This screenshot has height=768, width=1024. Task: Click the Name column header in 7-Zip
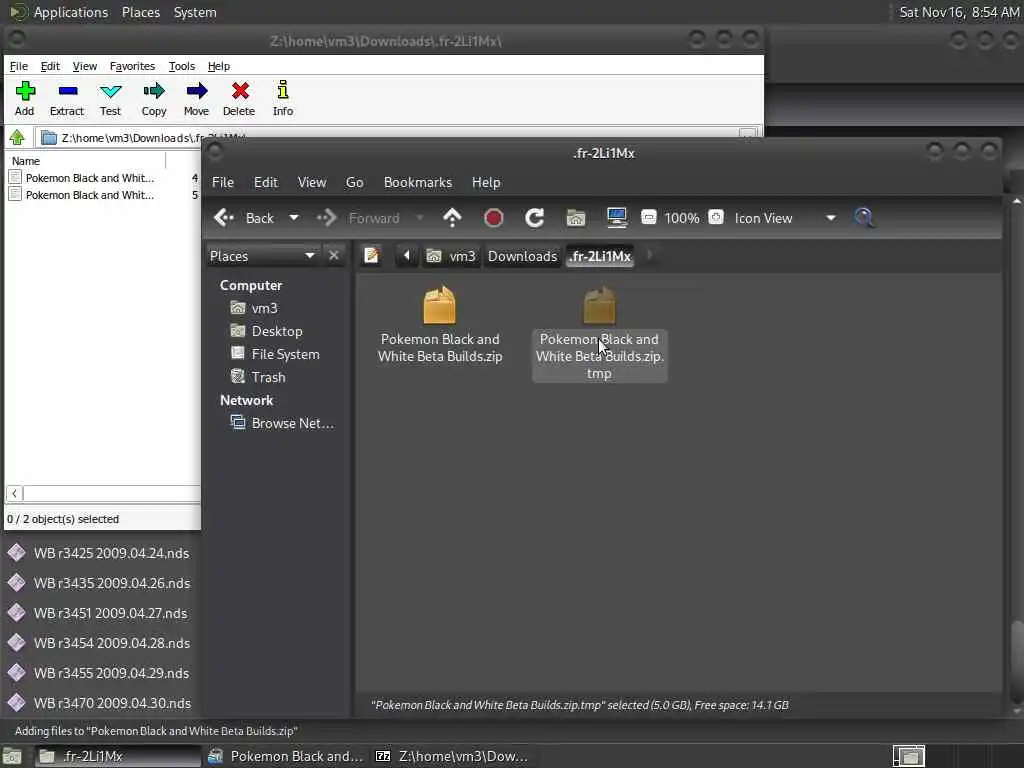click(x=85, y=161)
